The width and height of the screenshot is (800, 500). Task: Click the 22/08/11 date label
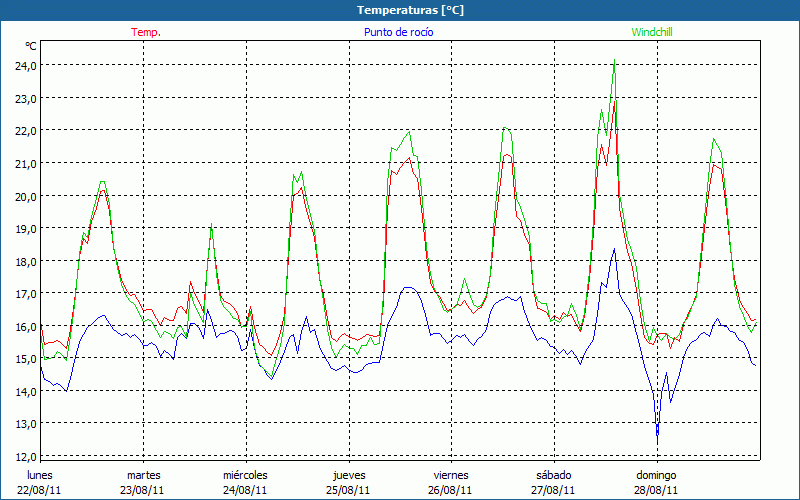point(40,490)
